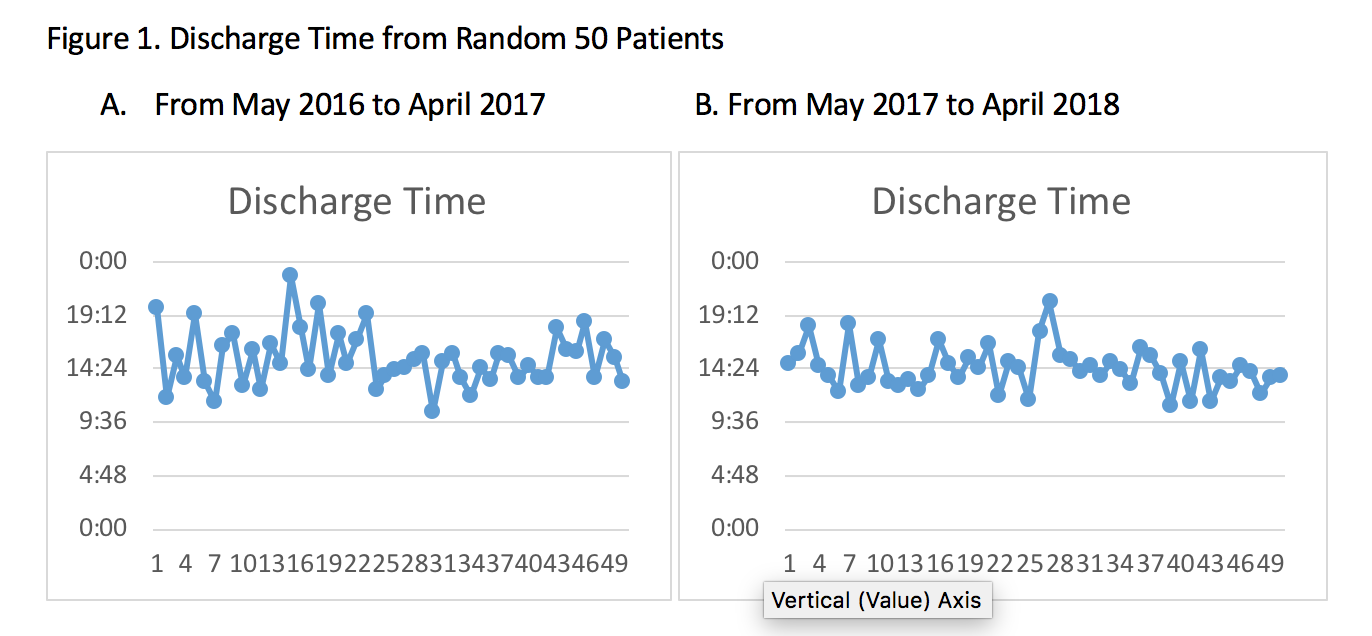Click the "Figure 1. Discharge Time" heading text
The height and width of the screenshot is (636, 1372).
[385, 40]
